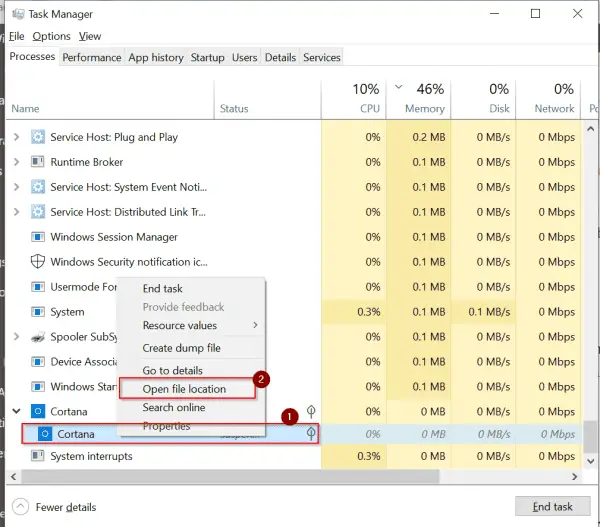Click the horizontal scrollbar thumb
This screenshot has width=600, height=527.
click(x=230, y=476)
